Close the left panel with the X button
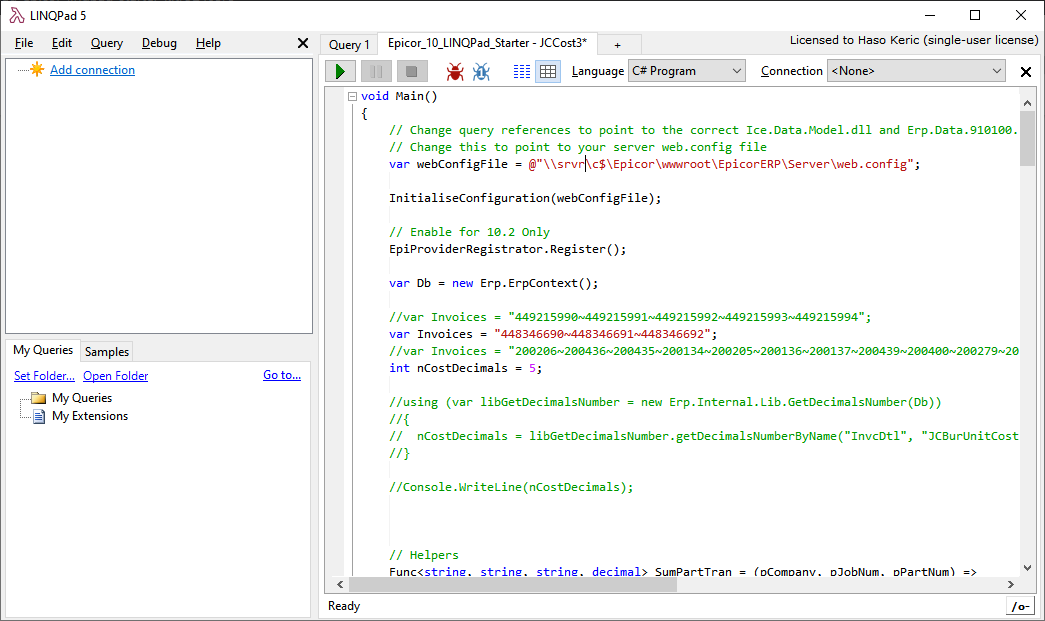This screenshot has height=621, width=1045. pyautogui.click(x=303, y=43)
